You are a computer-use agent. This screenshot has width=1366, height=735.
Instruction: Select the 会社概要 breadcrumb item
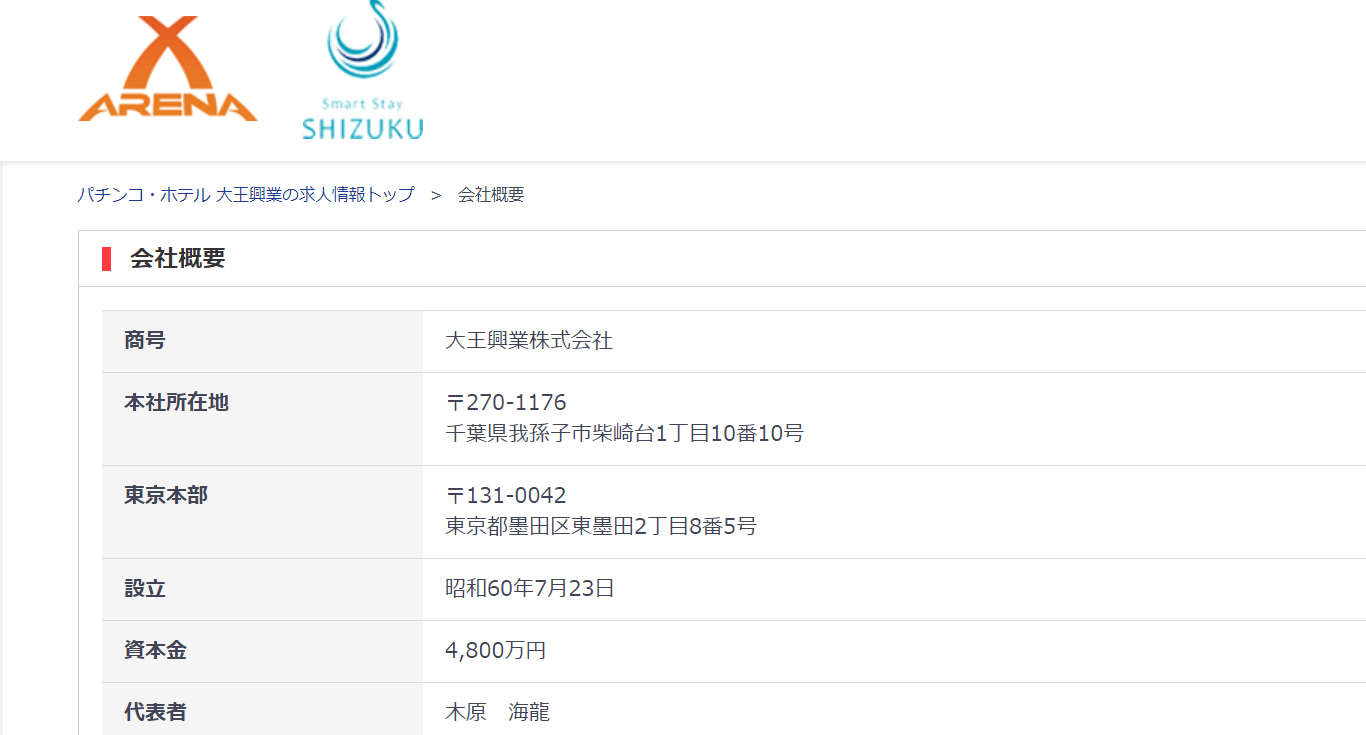click(491, 195)
